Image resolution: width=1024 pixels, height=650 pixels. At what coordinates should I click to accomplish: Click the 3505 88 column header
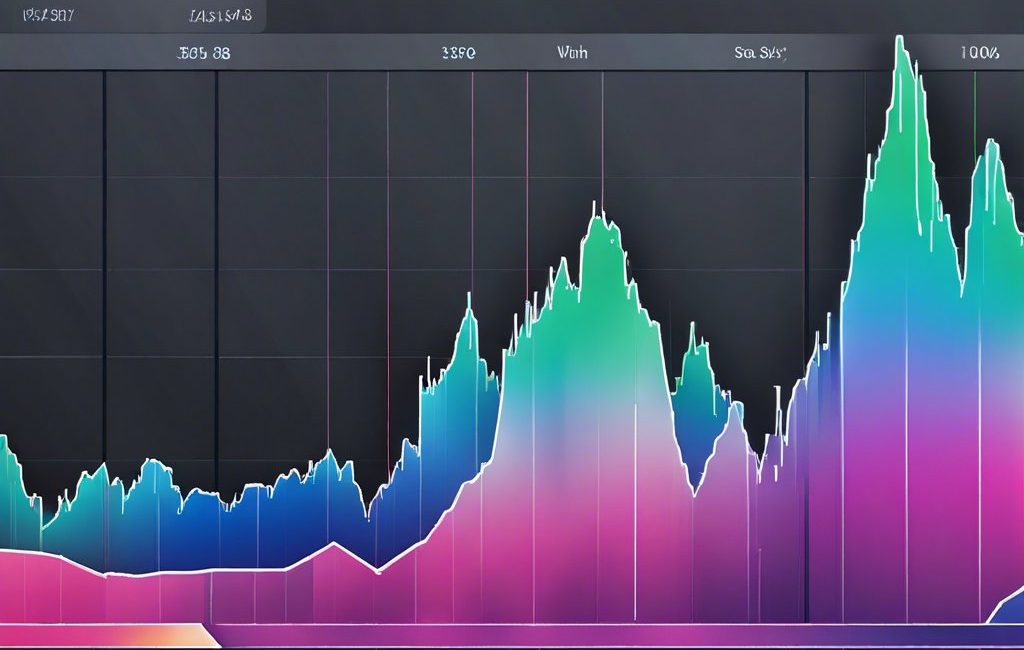point(203,54)
